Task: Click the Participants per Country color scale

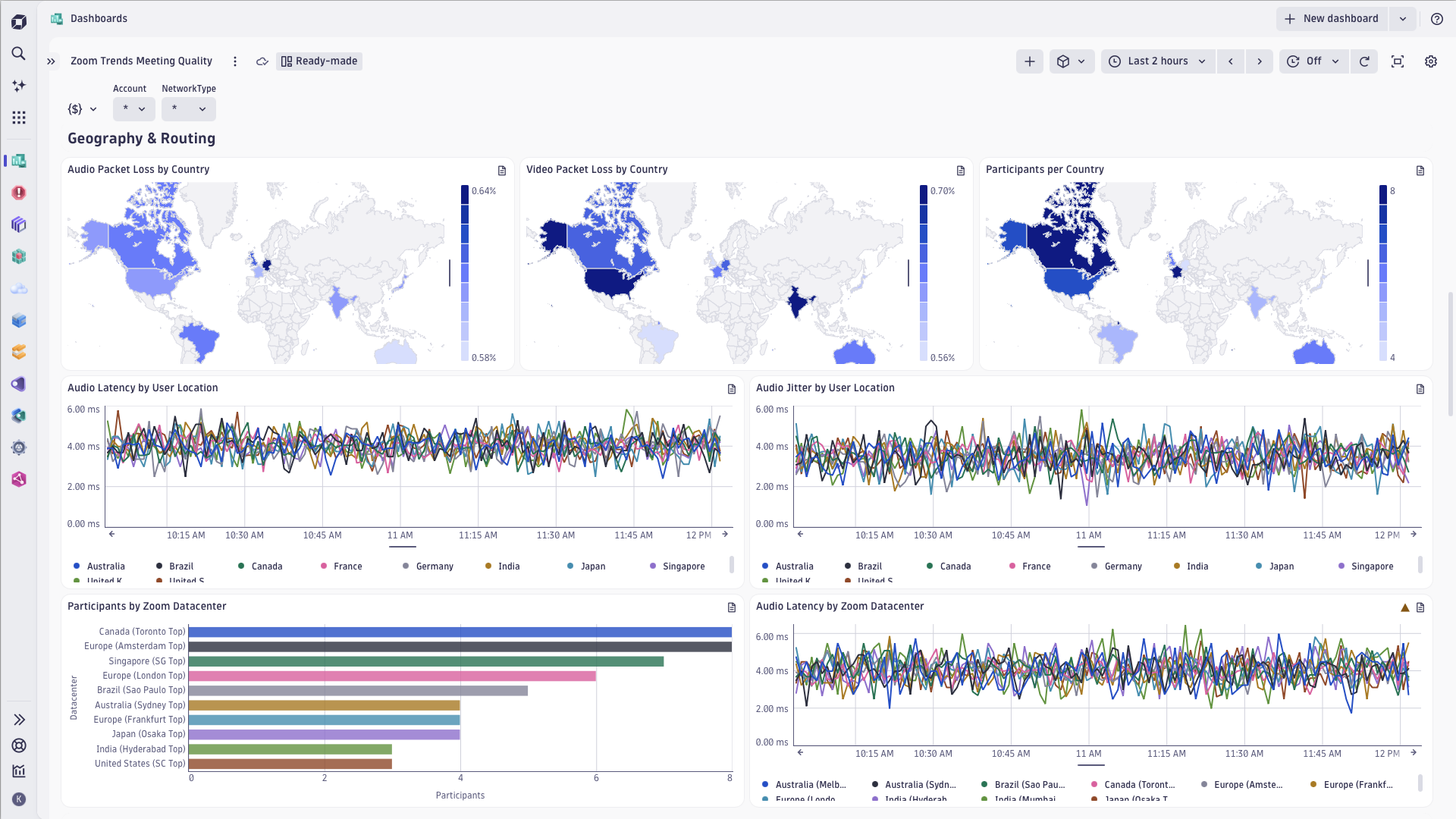Action: tap(1383, 273)
